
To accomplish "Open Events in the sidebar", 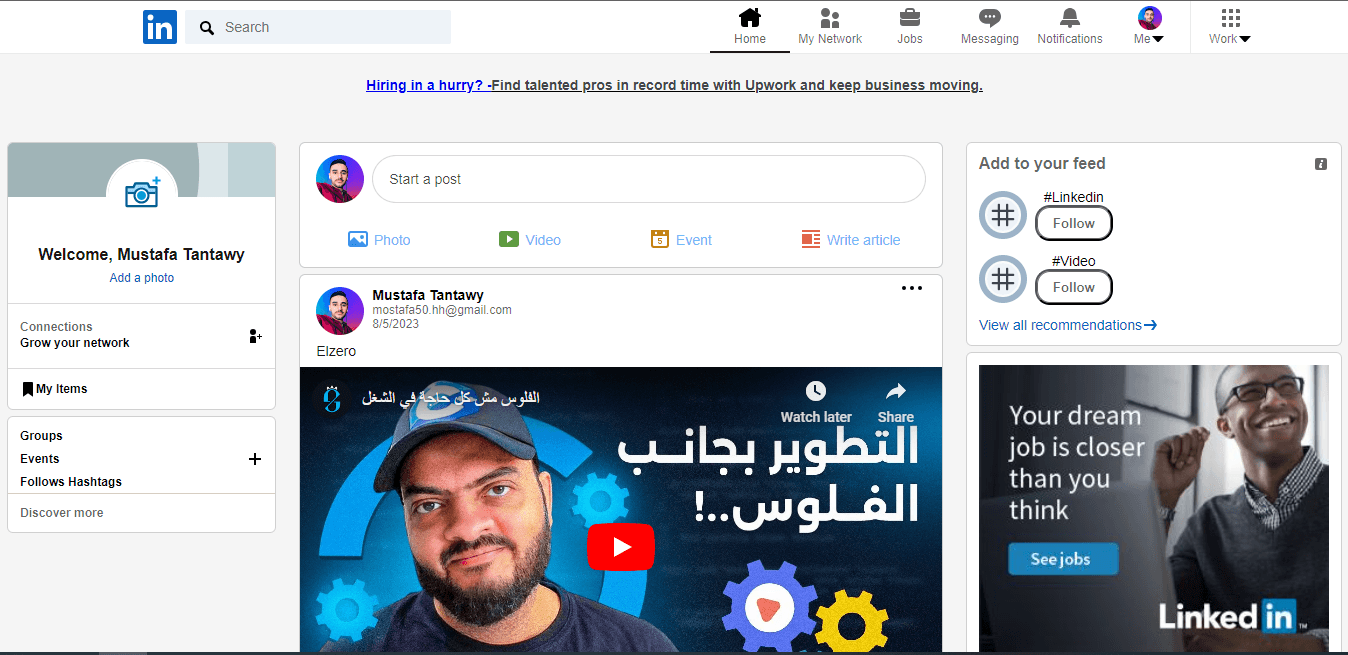I will (x=40, y=459).
